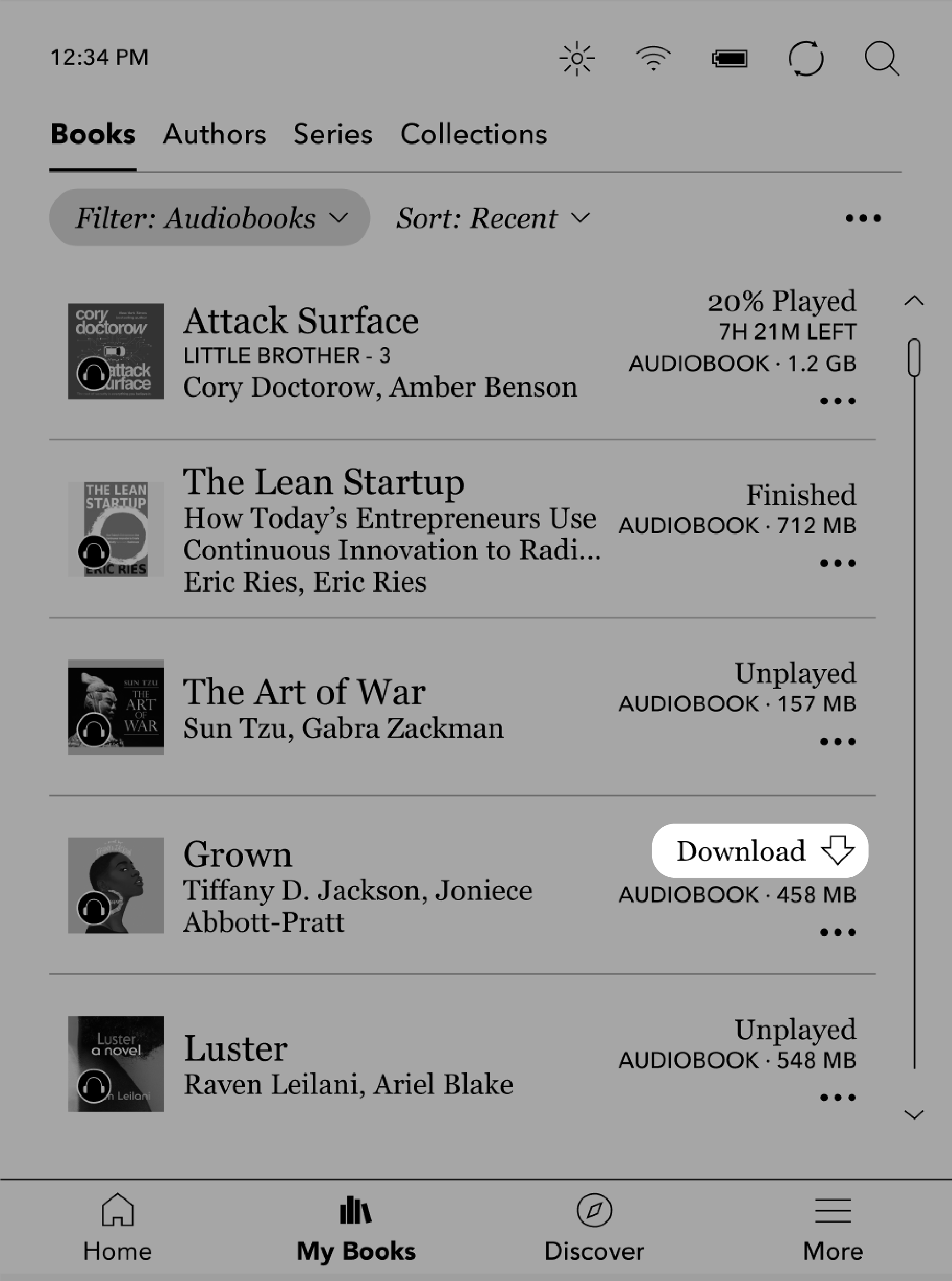The width and height of the screenshot is (952, 1281).
Task: Tap Attack Surface book thumbnail
Action: 115,350
